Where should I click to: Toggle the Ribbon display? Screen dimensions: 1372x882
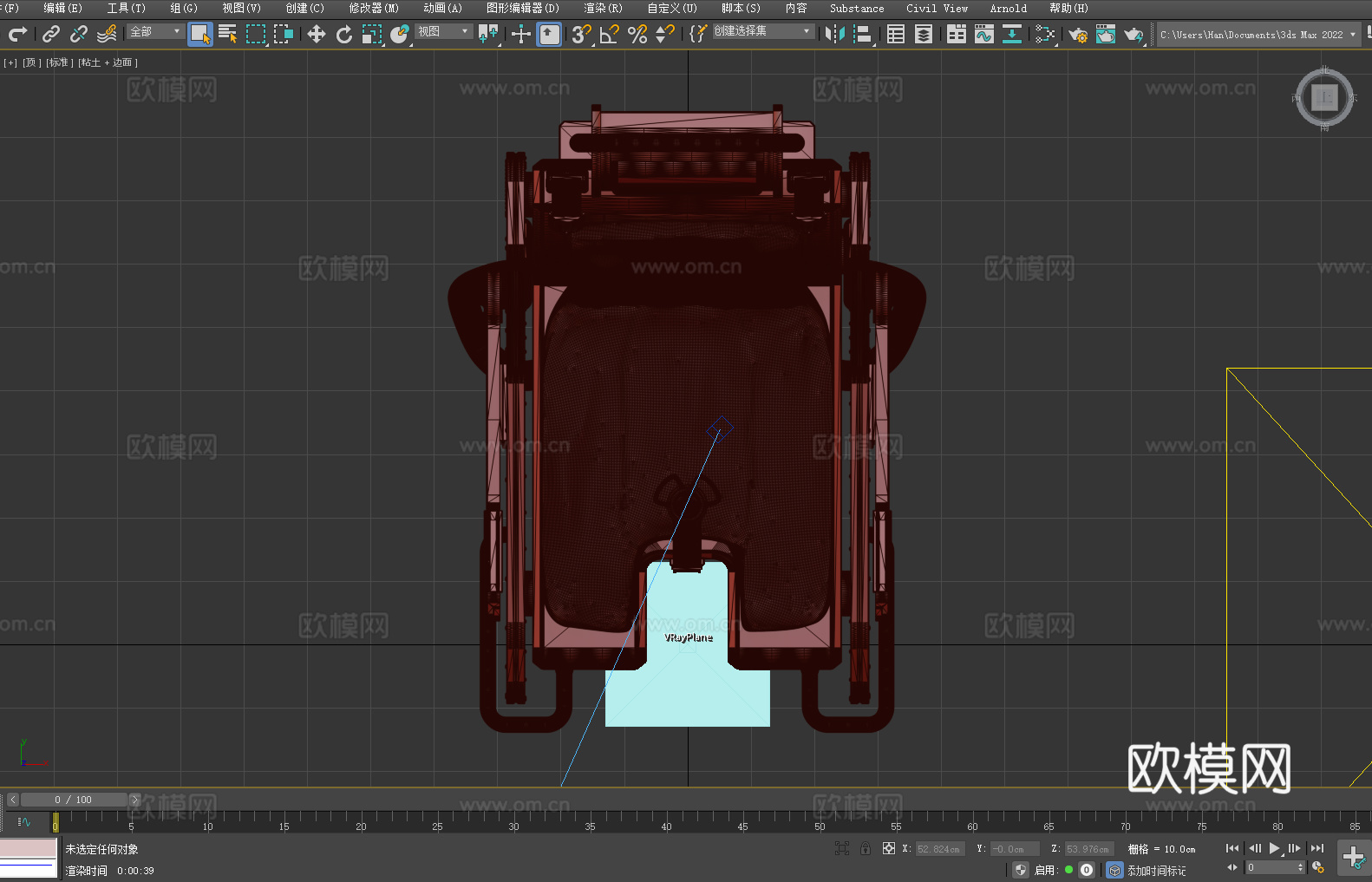[957, 34]
